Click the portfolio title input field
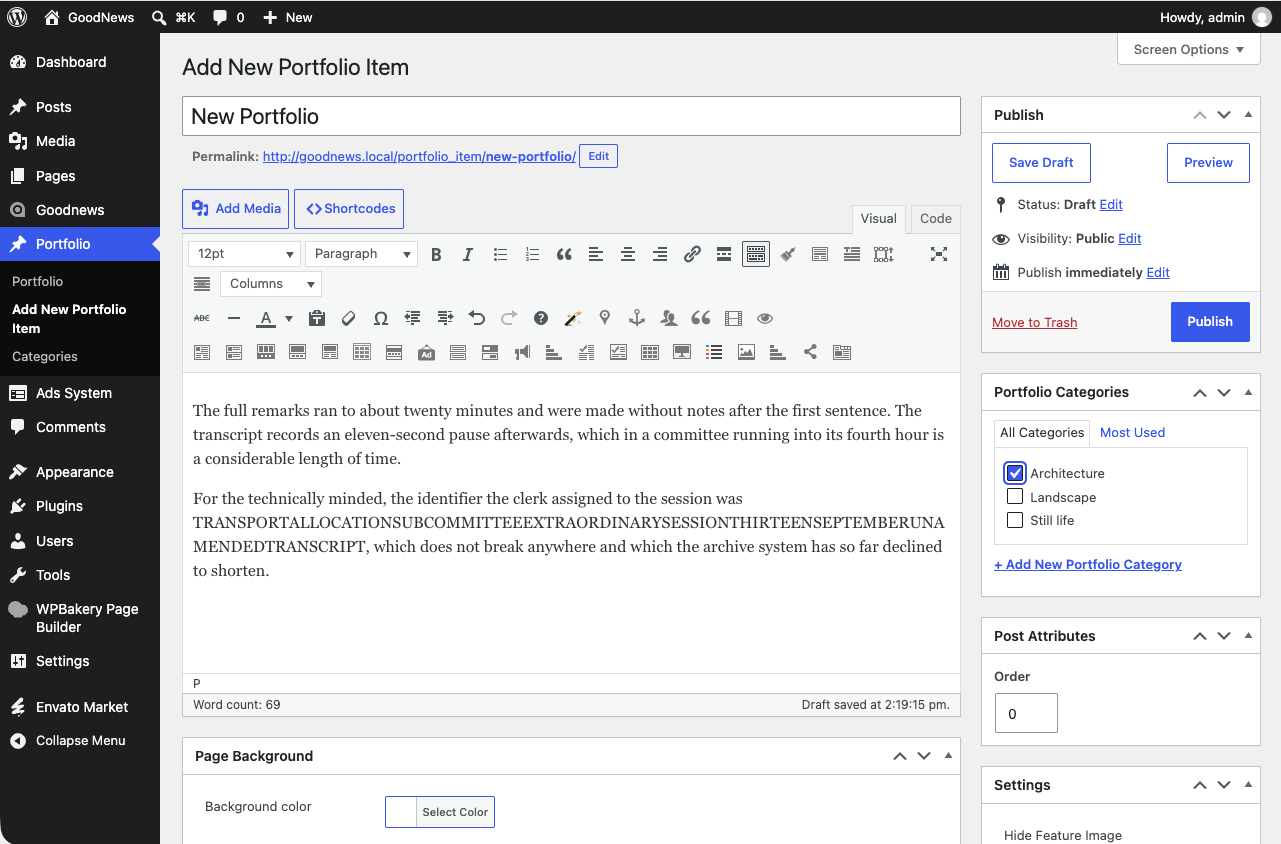This screenshot has height=844, width=1281. tap(571, 116)
